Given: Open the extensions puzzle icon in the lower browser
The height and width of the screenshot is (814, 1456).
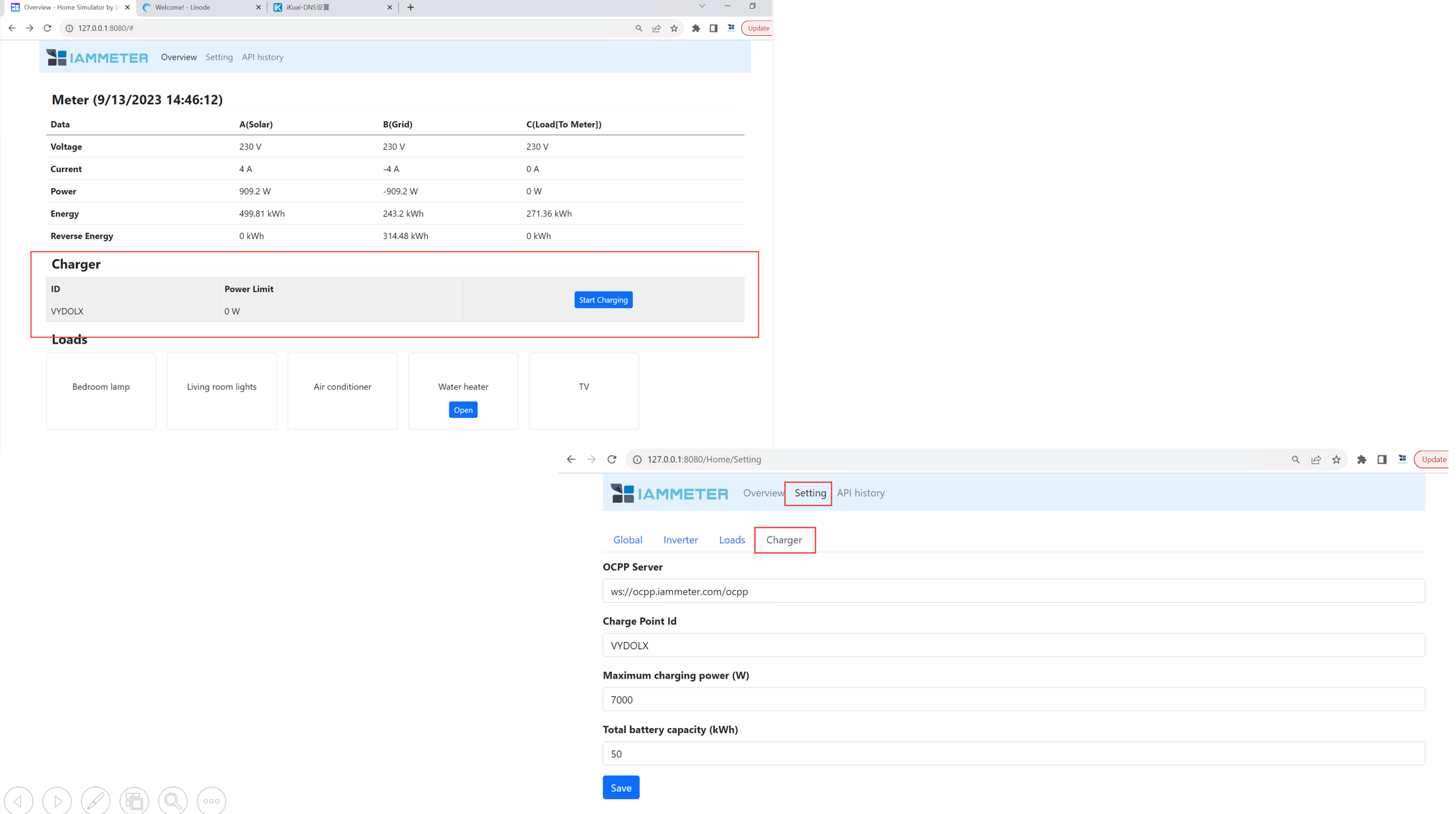Looking at the screenshot, I should click(x=1361, y=459).
